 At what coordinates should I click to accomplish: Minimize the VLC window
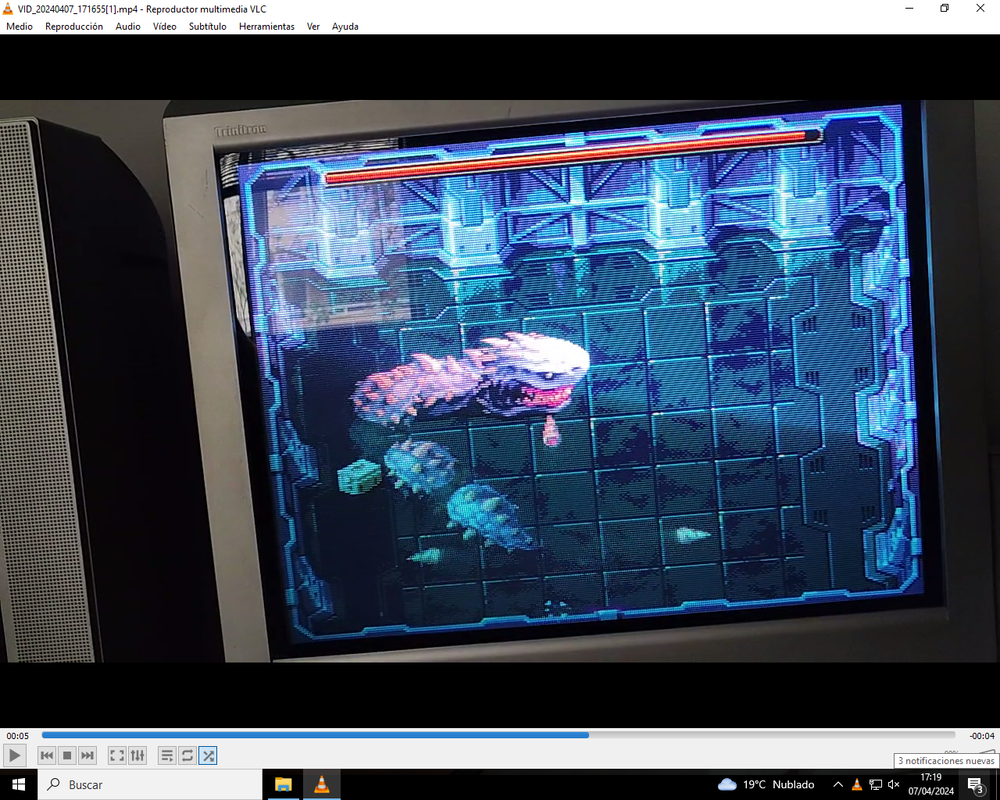909,8
